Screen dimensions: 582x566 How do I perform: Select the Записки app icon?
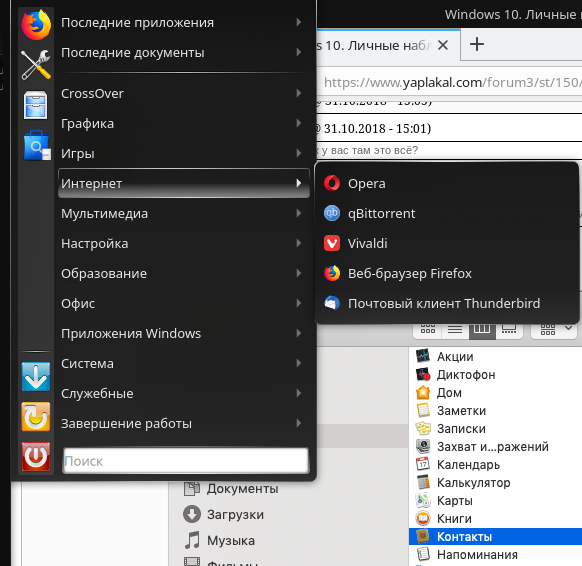point(423,428)
